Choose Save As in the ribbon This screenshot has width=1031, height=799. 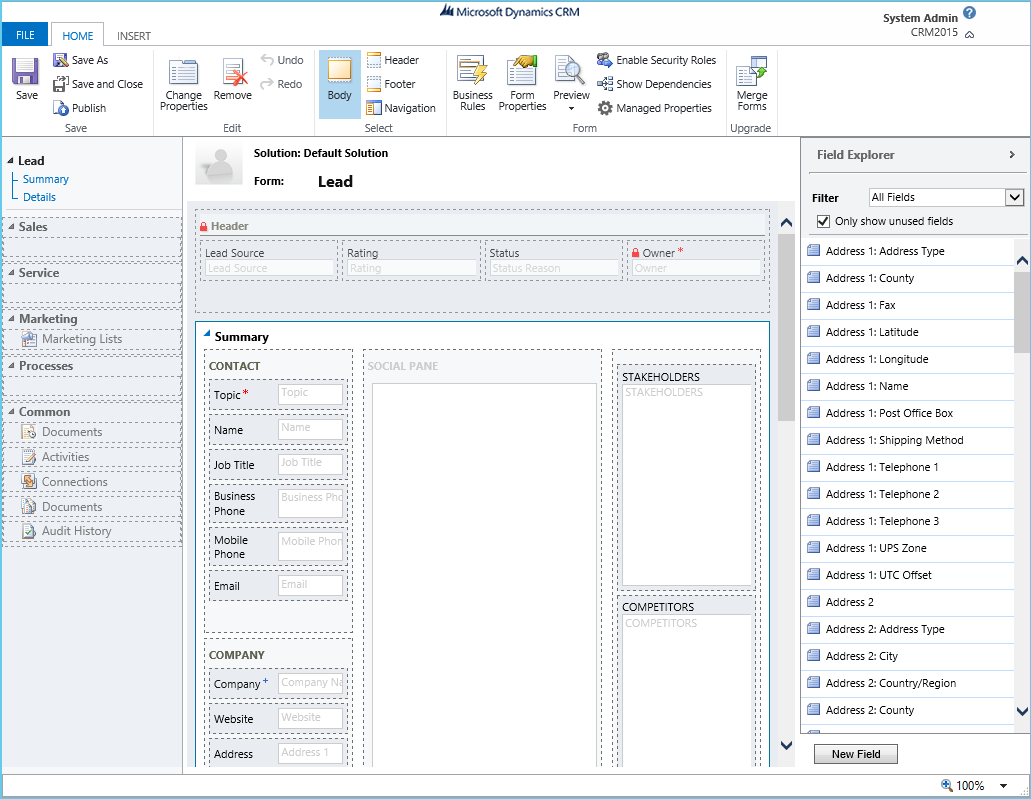[80, 60]
